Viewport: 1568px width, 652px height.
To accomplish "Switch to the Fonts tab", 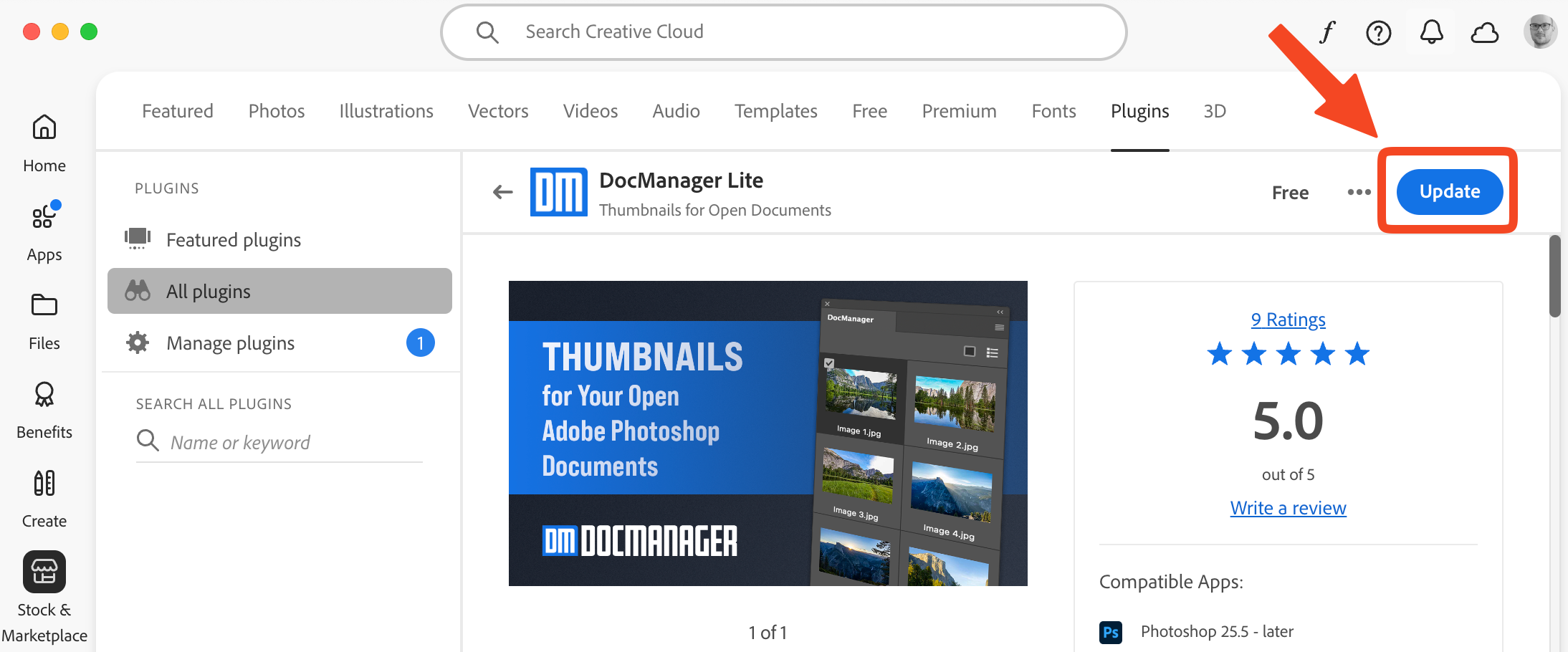I will 1053,111.
